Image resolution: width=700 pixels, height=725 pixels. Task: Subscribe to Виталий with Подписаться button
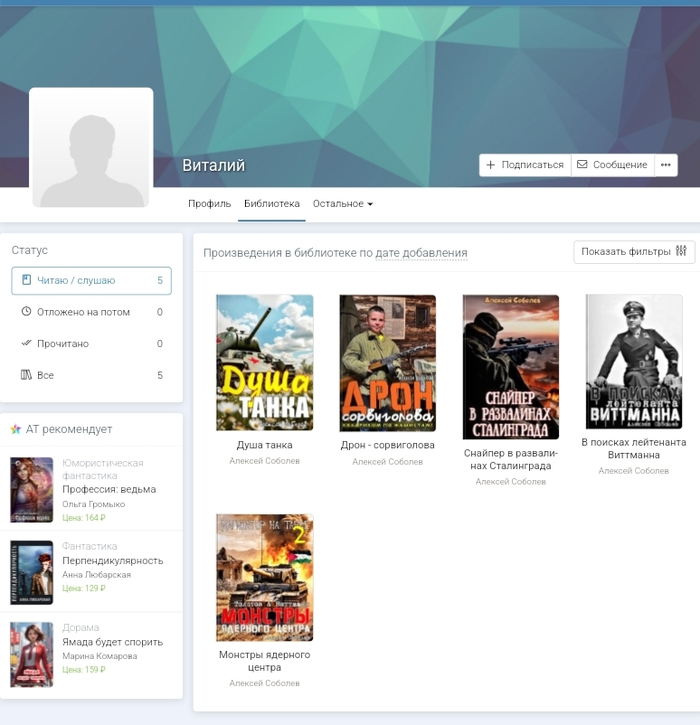click(x=524, y=165)
